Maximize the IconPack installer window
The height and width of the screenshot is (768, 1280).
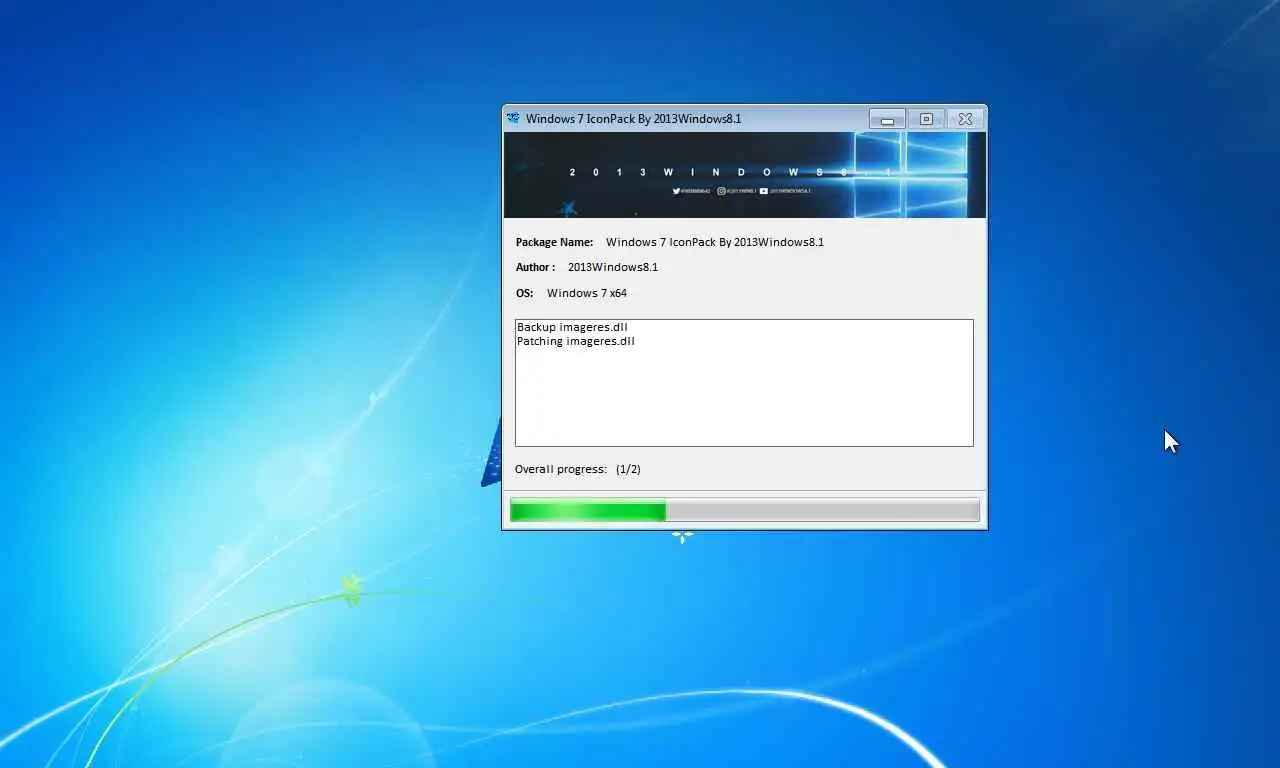pyautogui.click(x=926, y=119)
